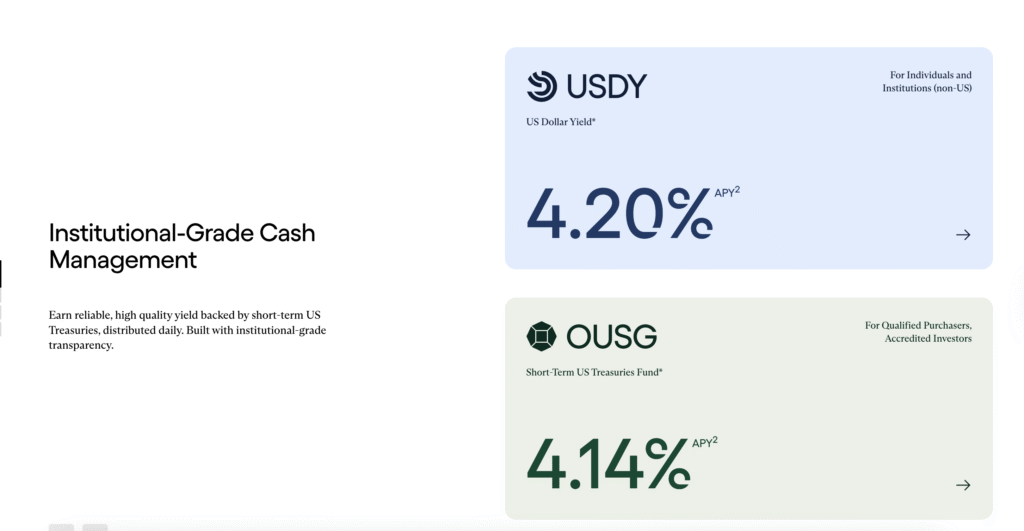Screen dimensions: 1024x531
Task: Click the 'Earn reliable, high quality yield' paragraph
Action: tap(187, 330)
